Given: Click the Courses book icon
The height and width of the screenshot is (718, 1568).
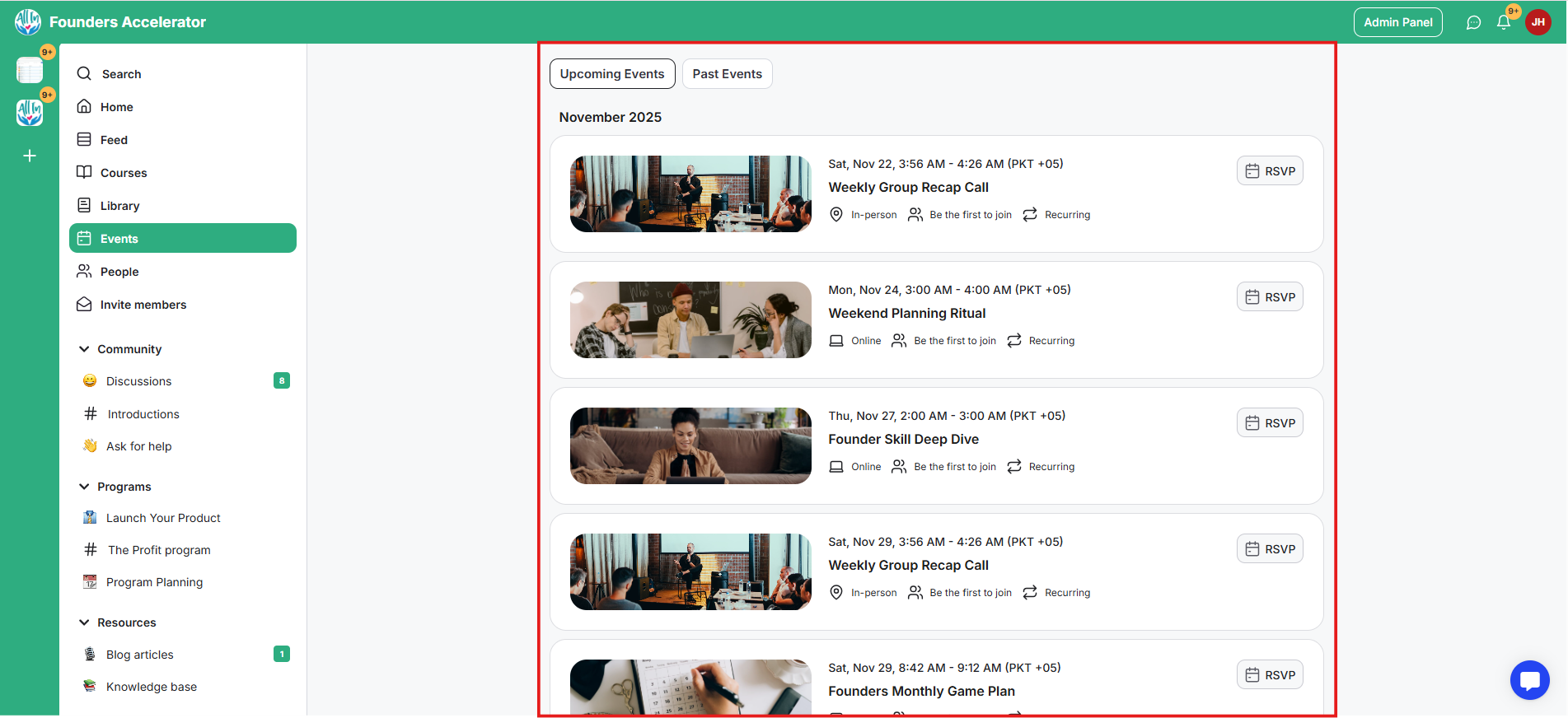Looking at the screenshot, I should (x=84, y=172).
